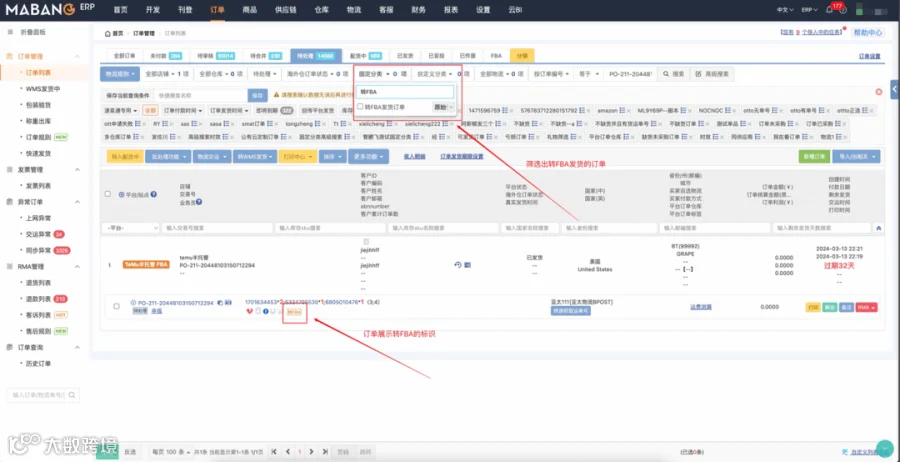
Task: Open the 更多功能 dropdown button
Action: [368, 156]
